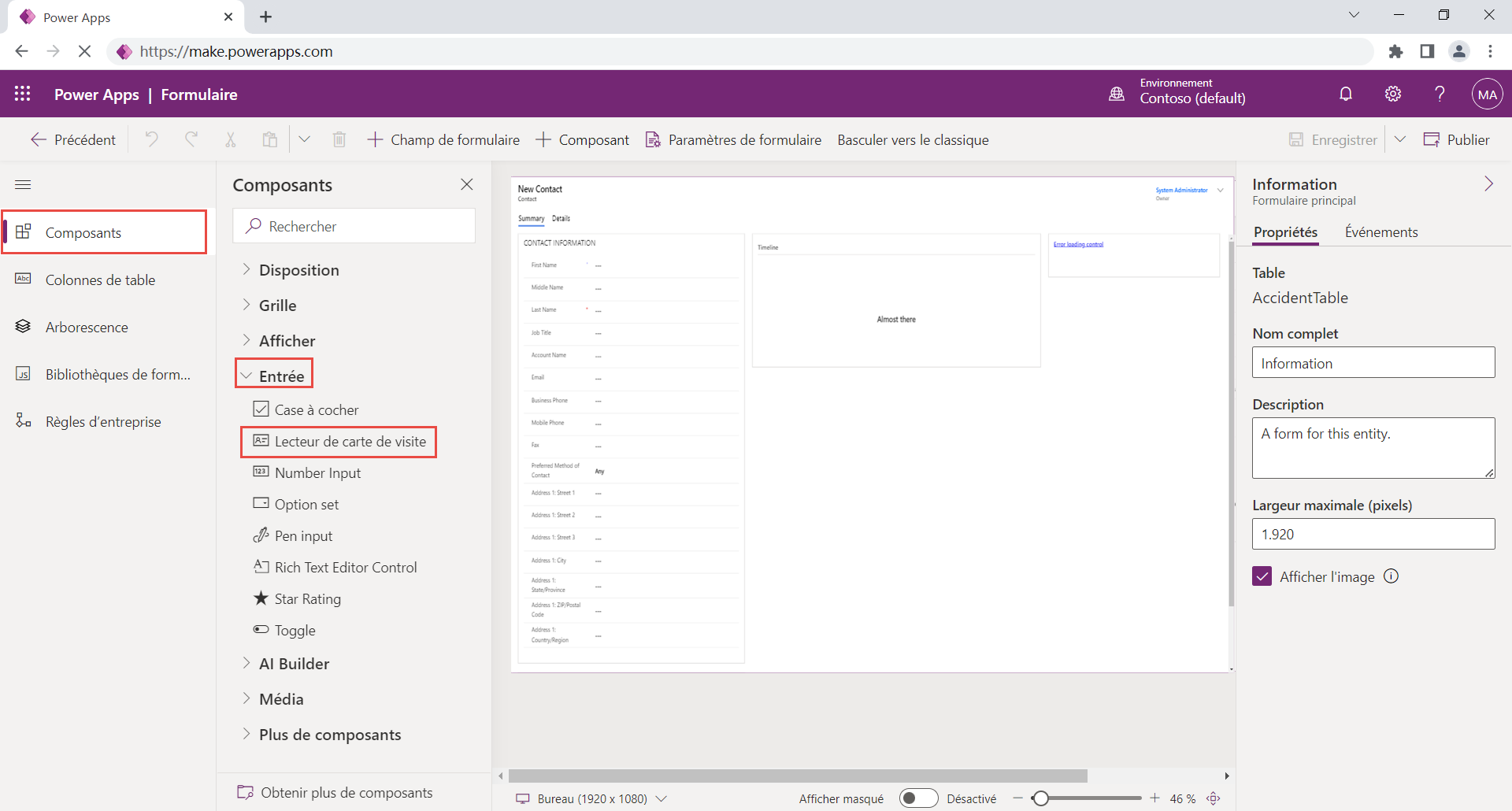
Task: Open the MA account avatar
Action: click(1487, 94)
